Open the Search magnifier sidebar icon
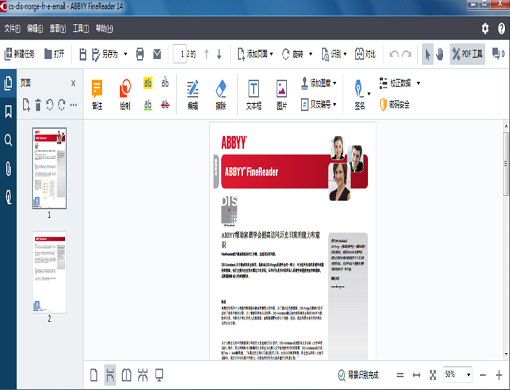 click(x=8, y=140)
